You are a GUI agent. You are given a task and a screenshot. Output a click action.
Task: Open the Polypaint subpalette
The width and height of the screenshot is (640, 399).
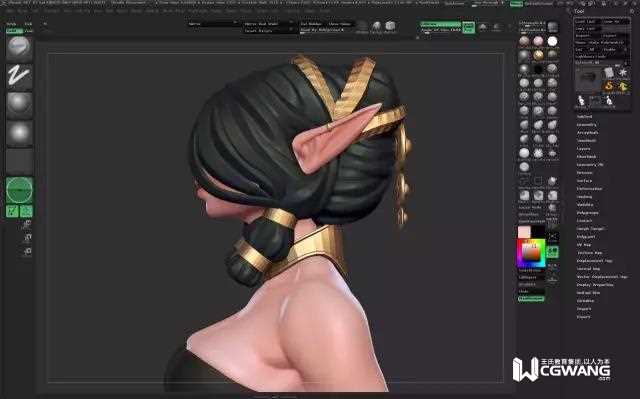click(x=586, y=237)
